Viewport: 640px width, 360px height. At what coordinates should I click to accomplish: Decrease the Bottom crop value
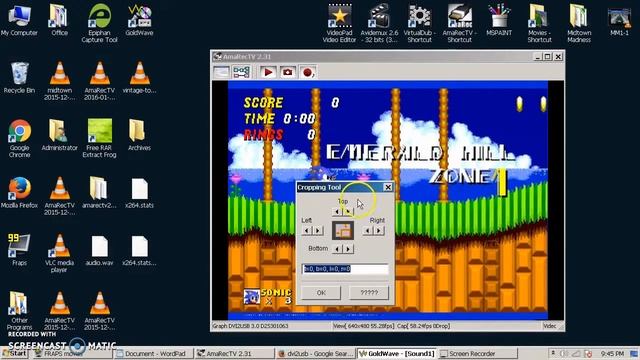pos(337,249)
